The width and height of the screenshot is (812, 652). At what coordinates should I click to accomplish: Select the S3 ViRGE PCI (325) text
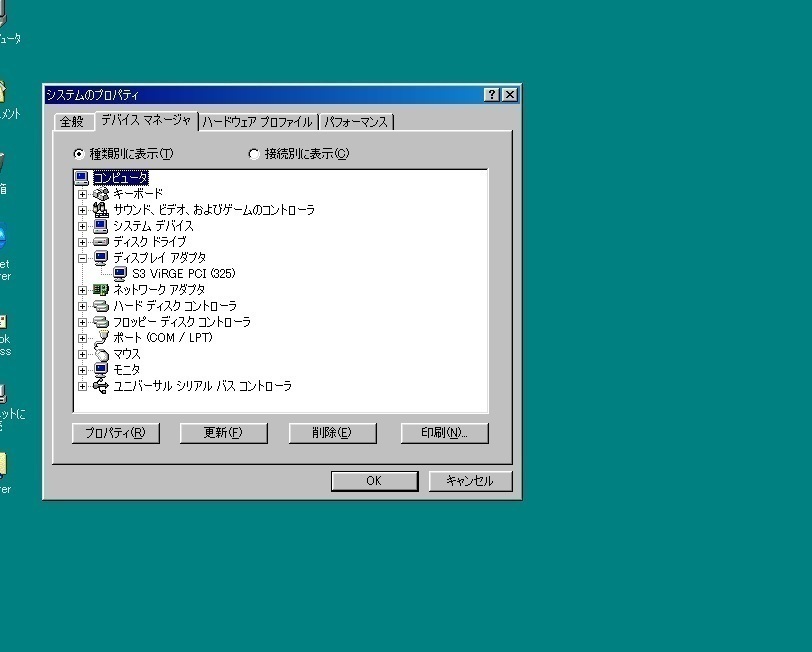[x=184, y=273]
